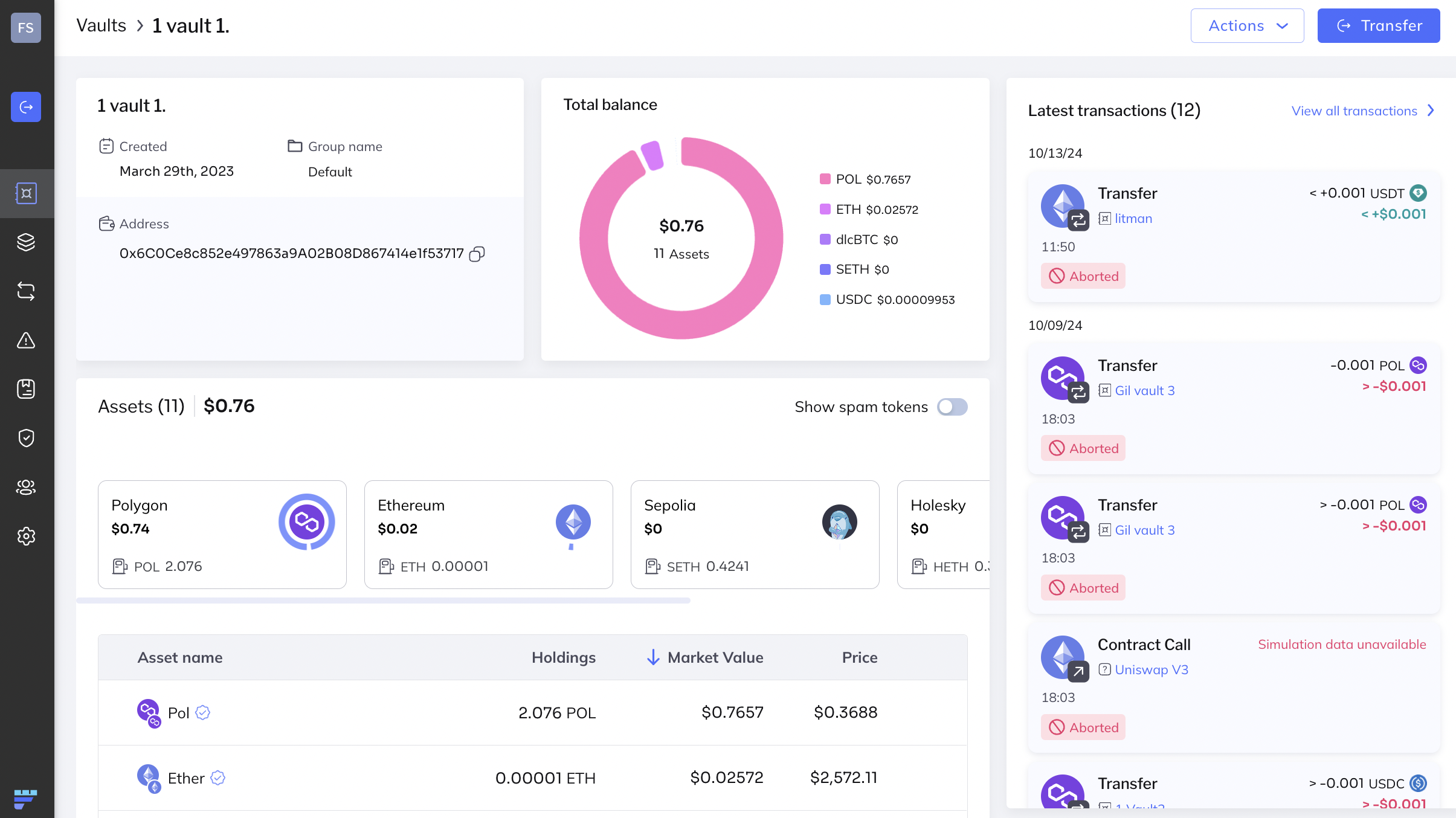The width and height of the screenshot is (1456, 818).
Task: Open the Vaults sidebar icon
Action: pos(26,193)
